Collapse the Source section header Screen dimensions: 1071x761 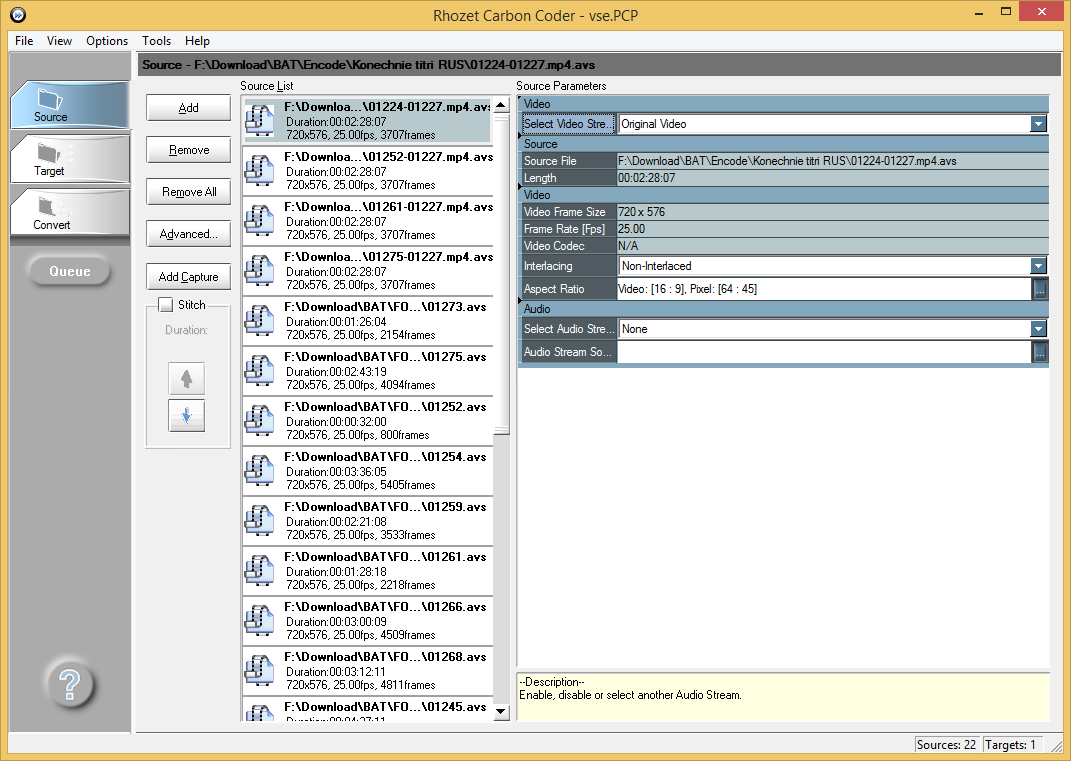point(783,144)
